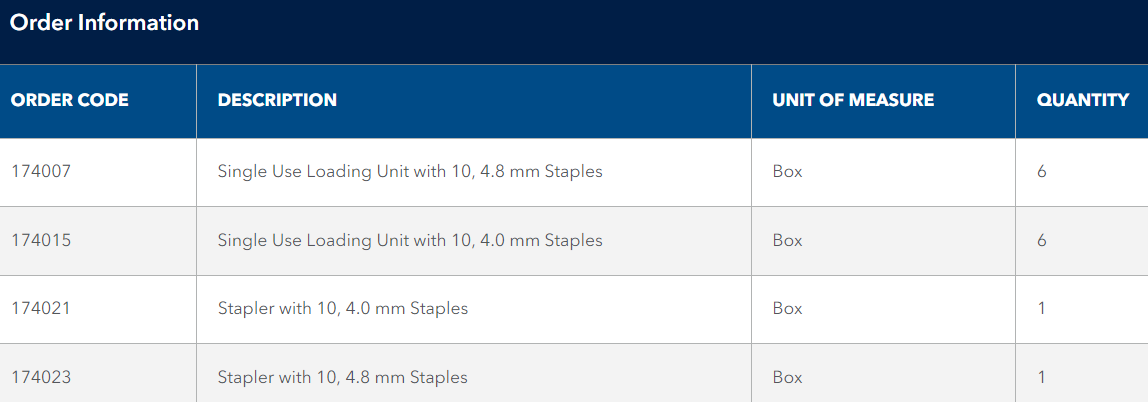Select order code 174021

point(41,308)
